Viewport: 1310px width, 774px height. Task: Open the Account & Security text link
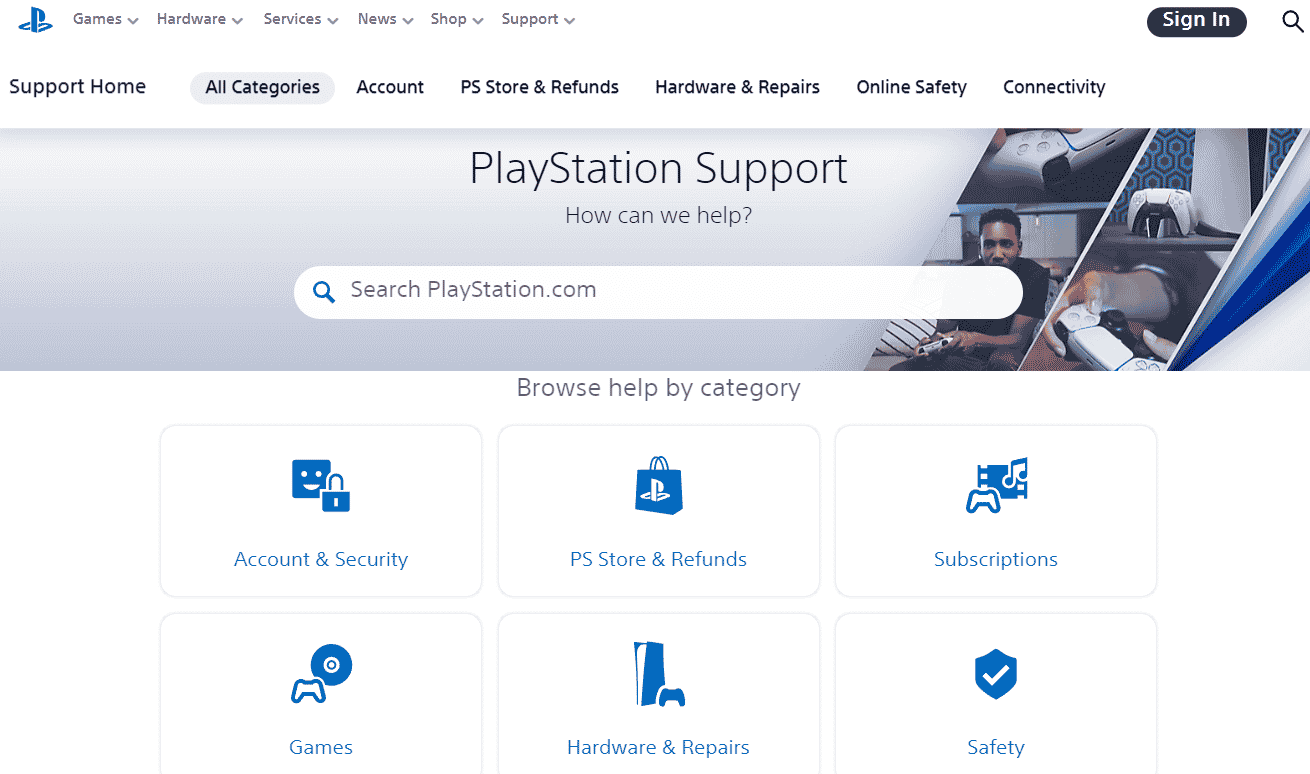click(321, 559)
